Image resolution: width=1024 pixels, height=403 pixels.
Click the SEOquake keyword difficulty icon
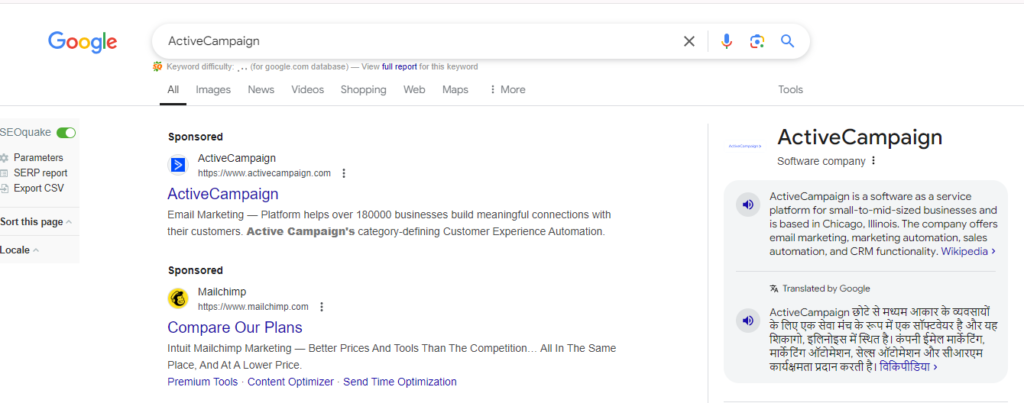tap(157, 67)
